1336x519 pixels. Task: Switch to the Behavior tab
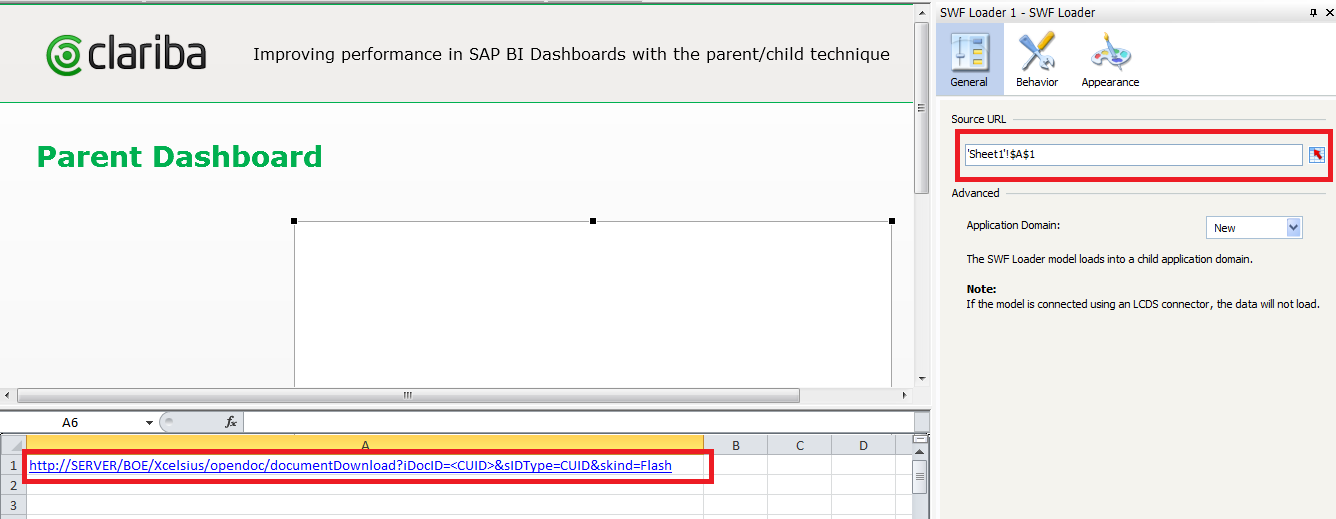tap(1037, 60)
